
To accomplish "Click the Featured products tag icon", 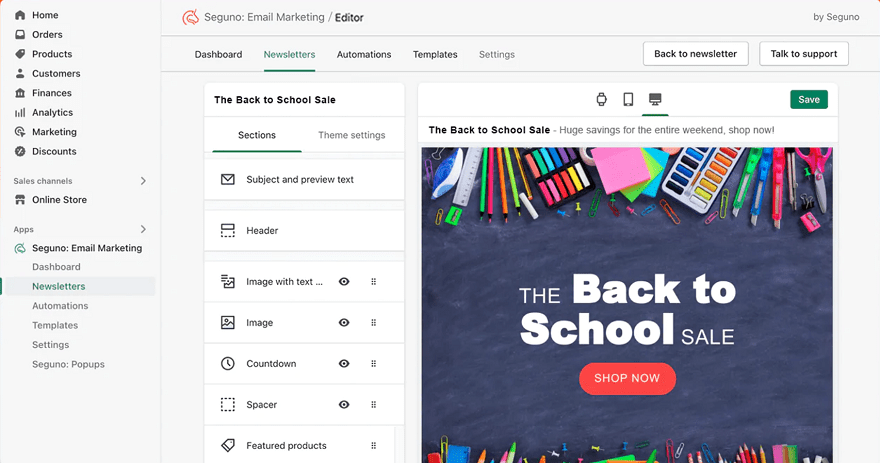I will pos(228,446).
